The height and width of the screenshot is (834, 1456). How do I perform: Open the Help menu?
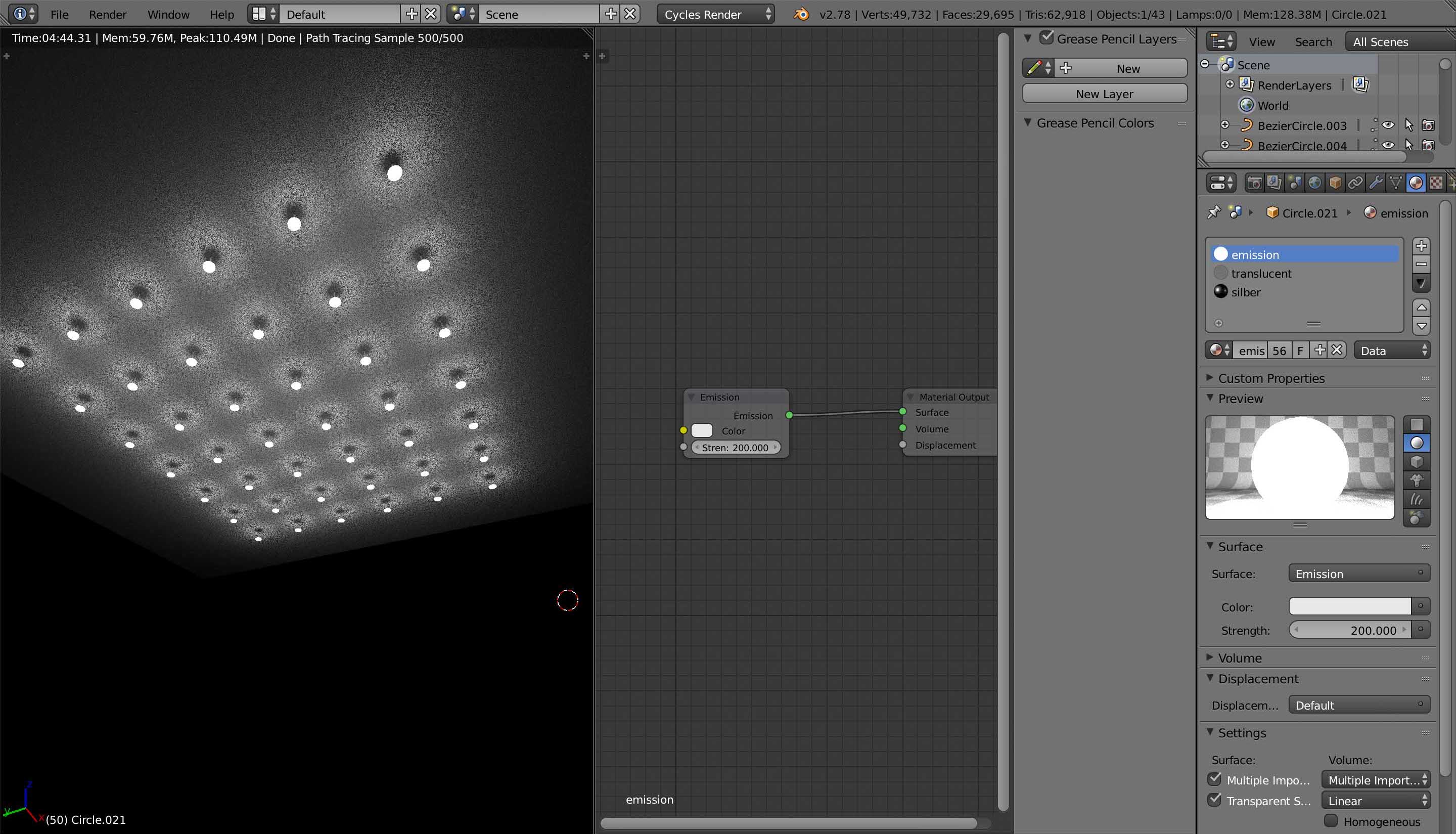221,14
